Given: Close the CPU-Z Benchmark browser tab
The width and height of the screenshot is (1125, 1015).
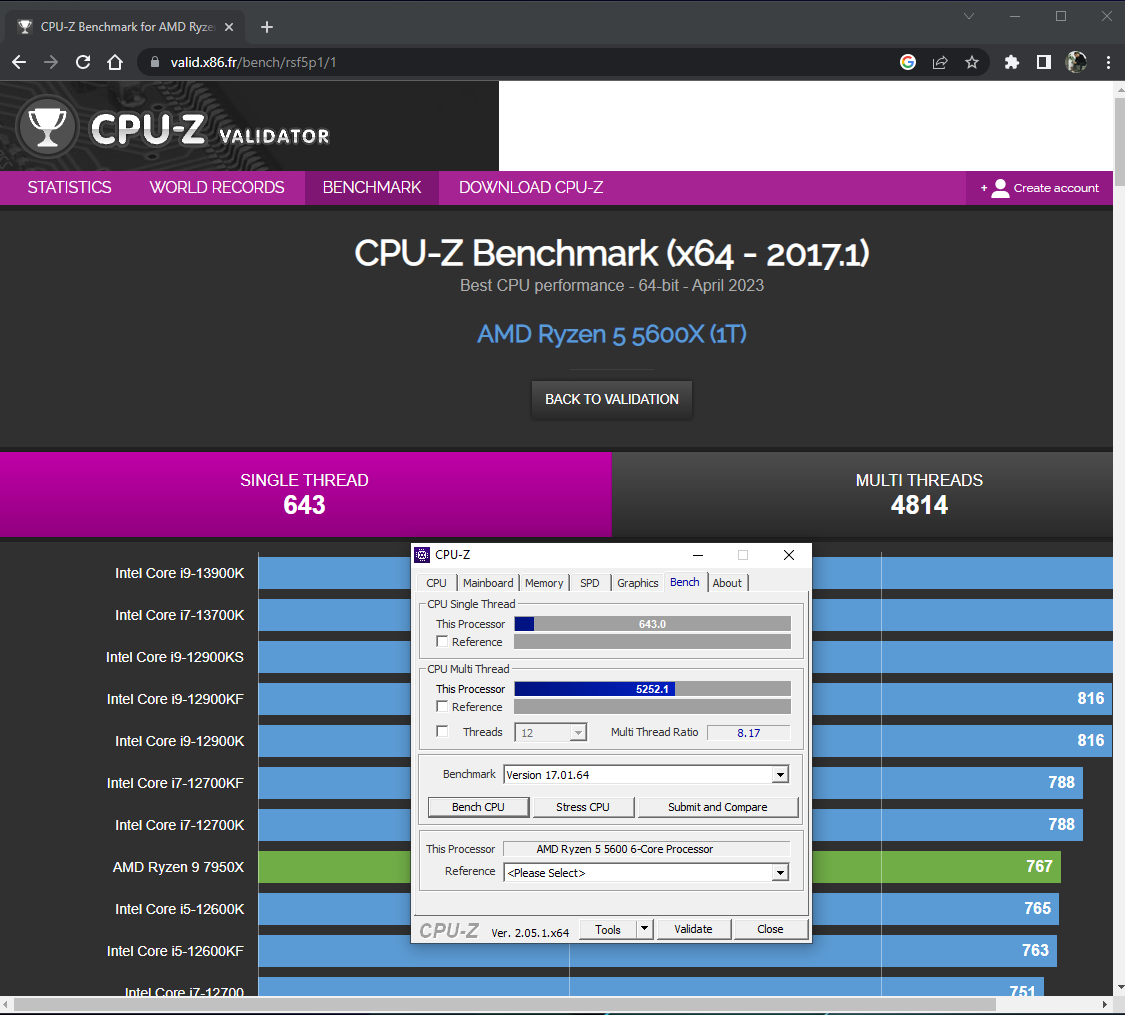Looking at the screenshot, I should point(229,27).
